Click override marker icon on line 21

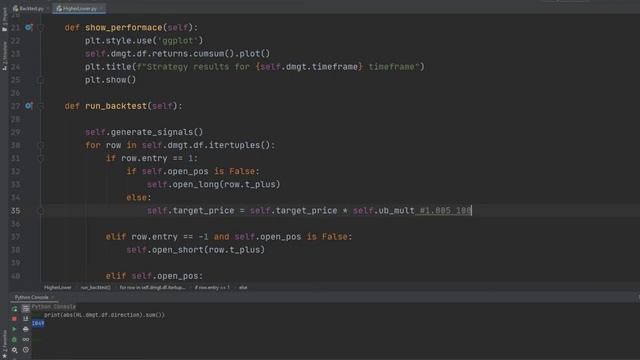(x=29, y=27)
